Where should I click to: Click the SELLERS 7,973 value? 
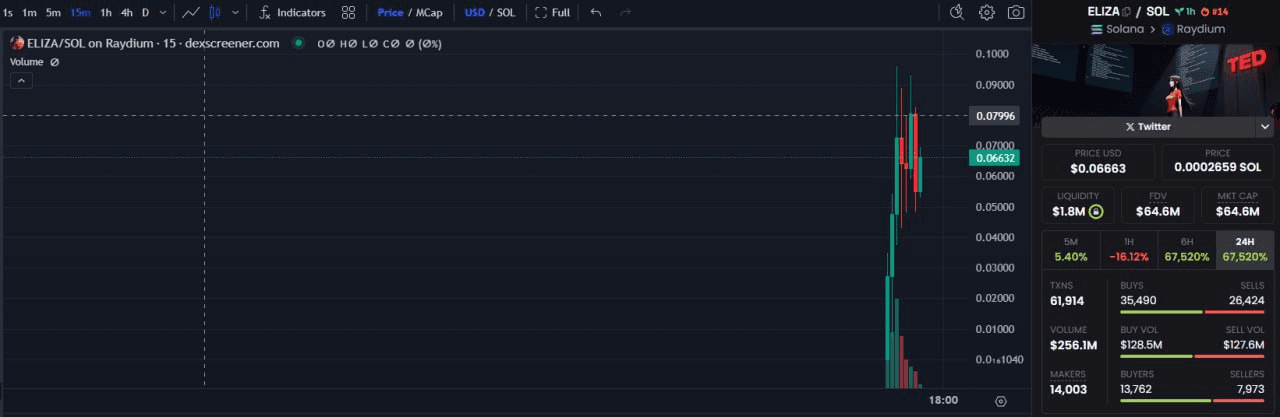[x=1250, y=390]
